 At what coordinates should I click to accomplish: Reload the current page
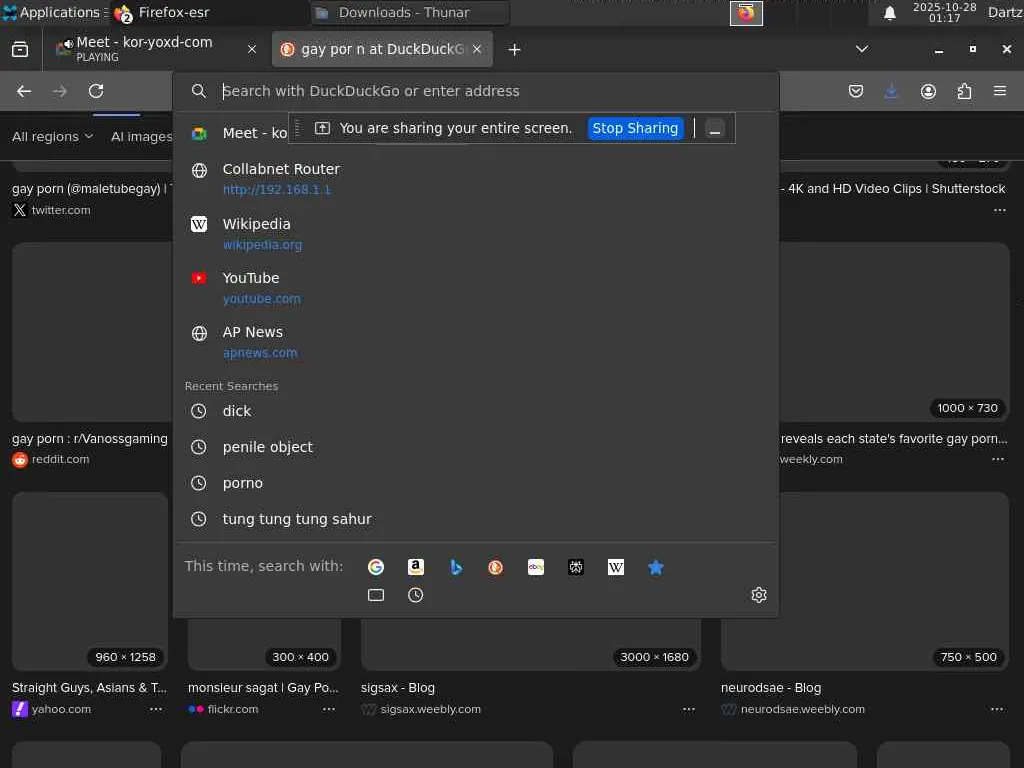click(x=96, y=91)
